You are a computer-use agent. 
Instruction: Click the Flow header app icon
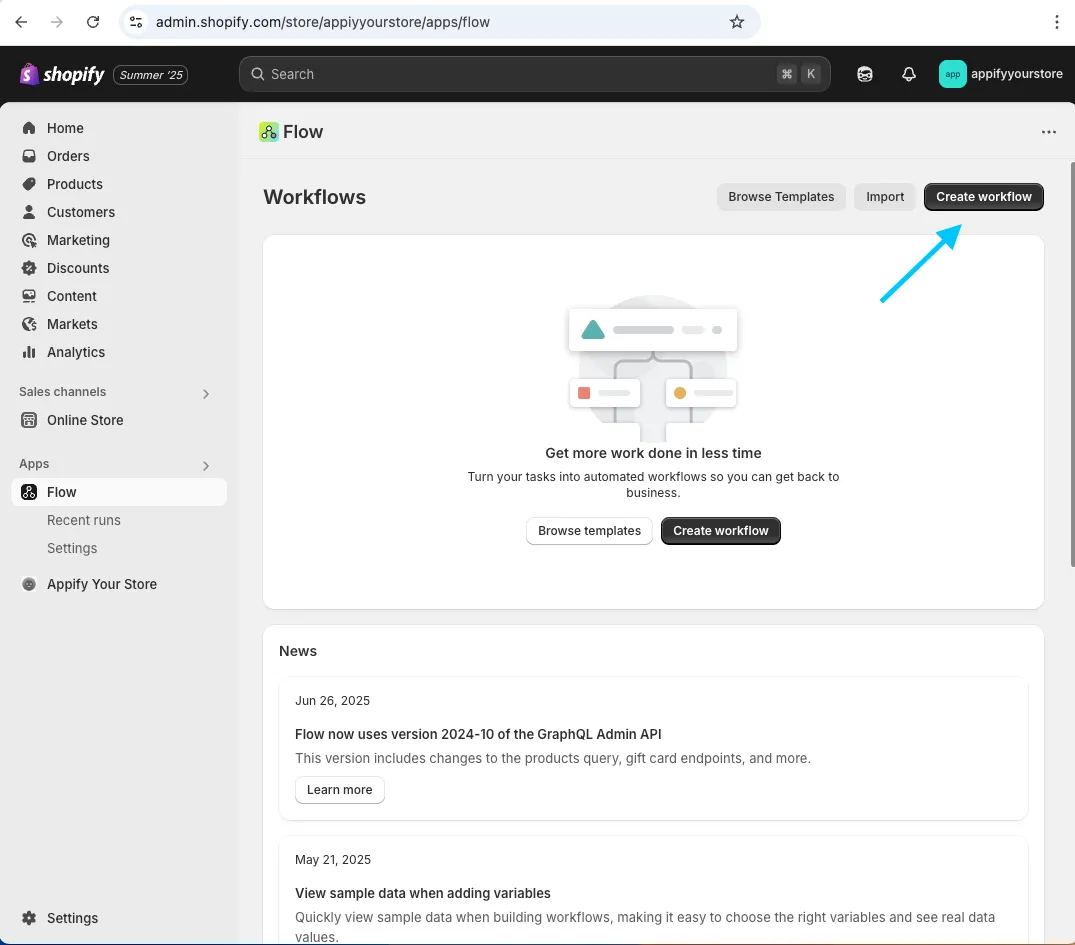(269, 132)
